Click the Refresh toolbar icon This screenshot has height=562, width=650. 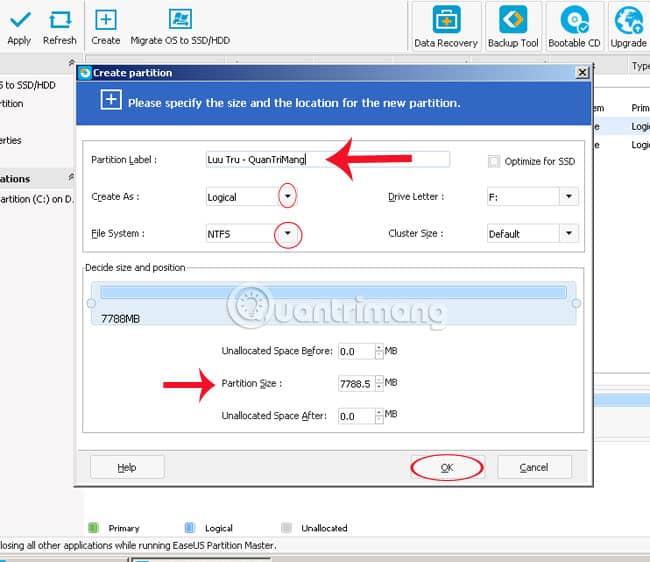coord(60,19)
